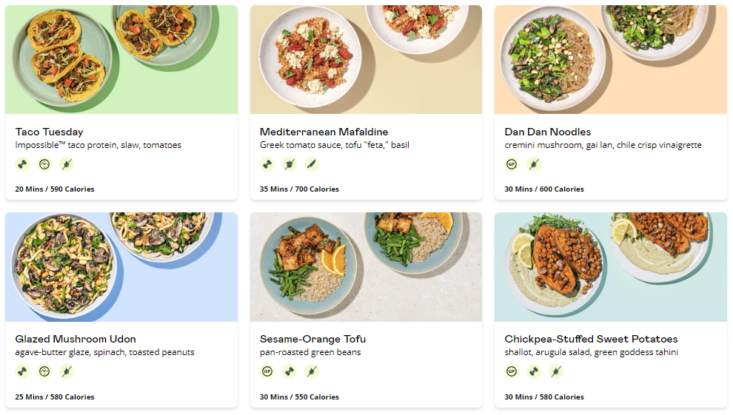Select Sesame-Orange Tofu's crossed-out grain icon
Screen dimensions: 733x415
click(311, 371)
